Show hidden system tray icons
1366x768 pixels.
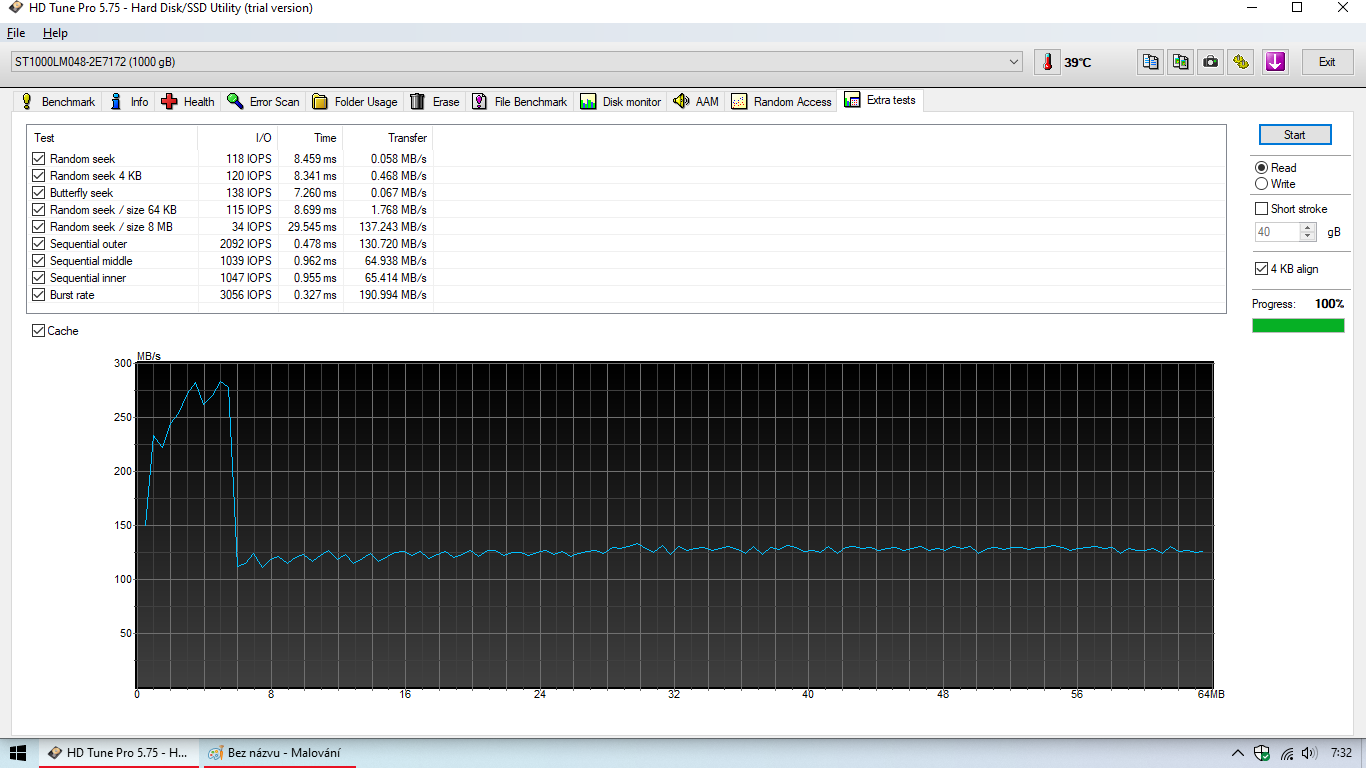[1237, 753]
